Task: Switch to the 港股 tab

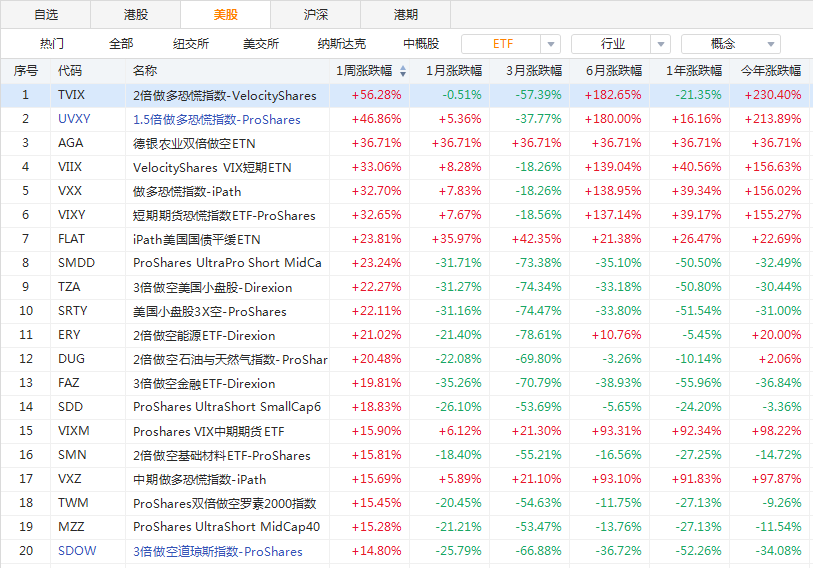Action: click(x=136, y=15)
